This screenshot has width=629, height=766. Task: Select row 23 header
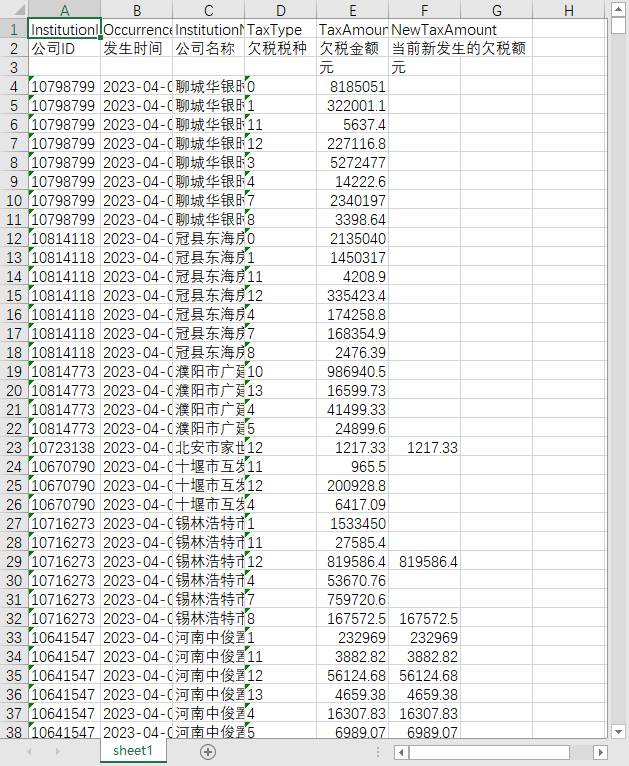(x=14, y=447)
